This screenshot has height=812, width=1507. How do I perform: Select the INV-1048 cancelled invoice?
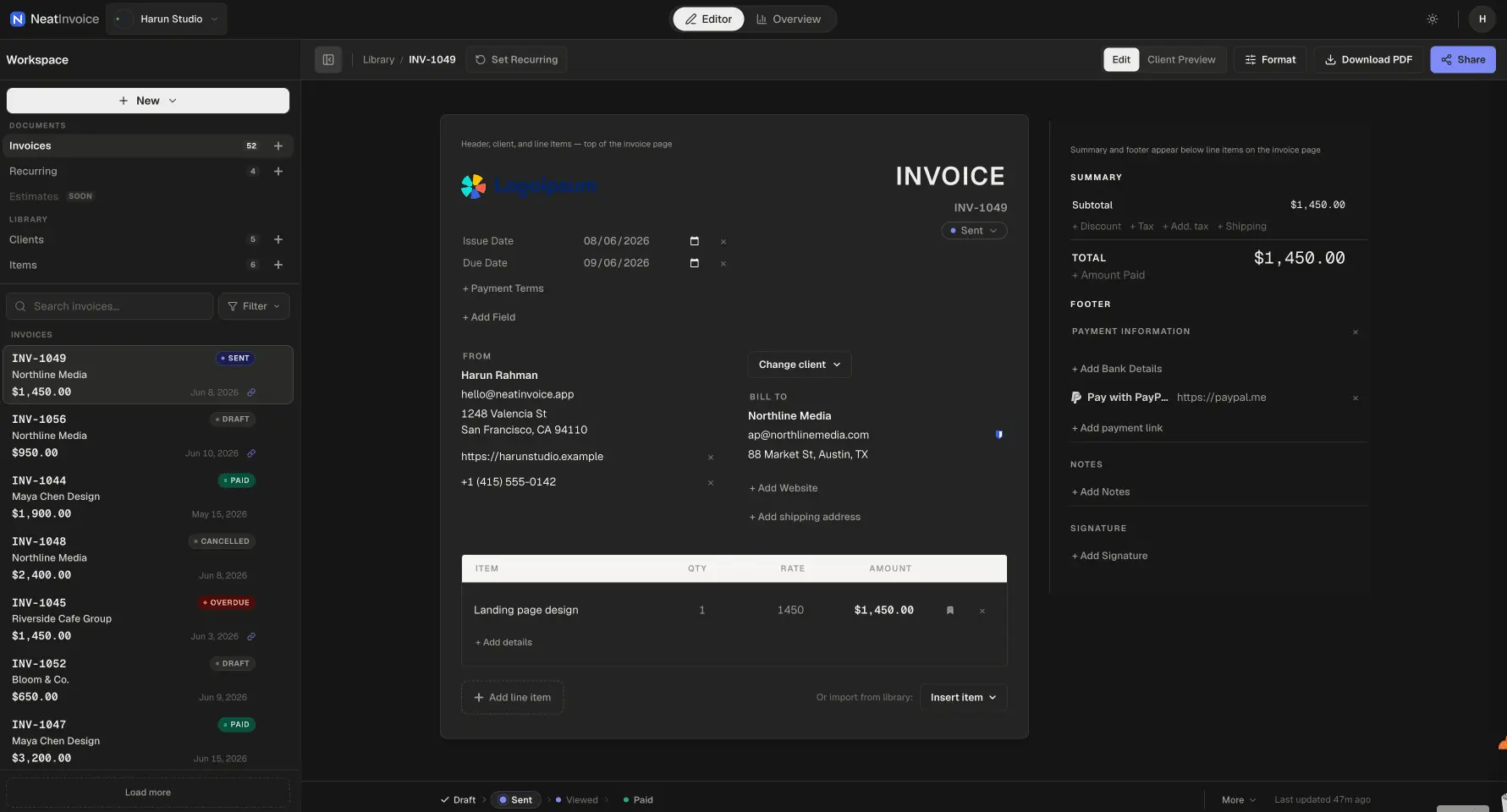(148, 557)
